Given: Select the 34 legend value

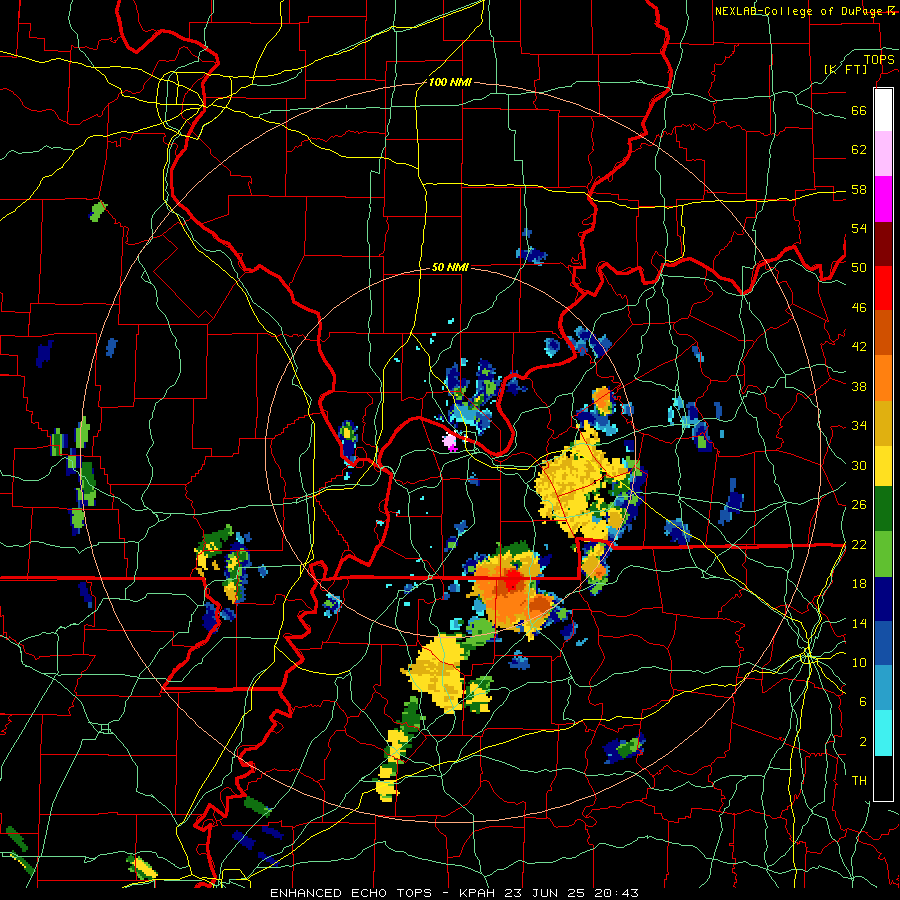Looking at the screenshot, I should (859, 426).
